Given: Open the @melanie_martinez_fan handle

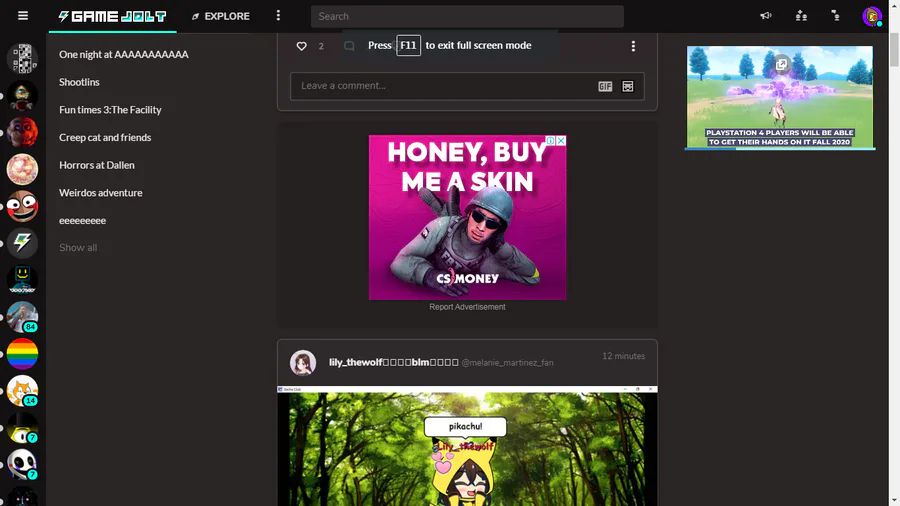Looking at the screenshot, I should coord(507,363).
